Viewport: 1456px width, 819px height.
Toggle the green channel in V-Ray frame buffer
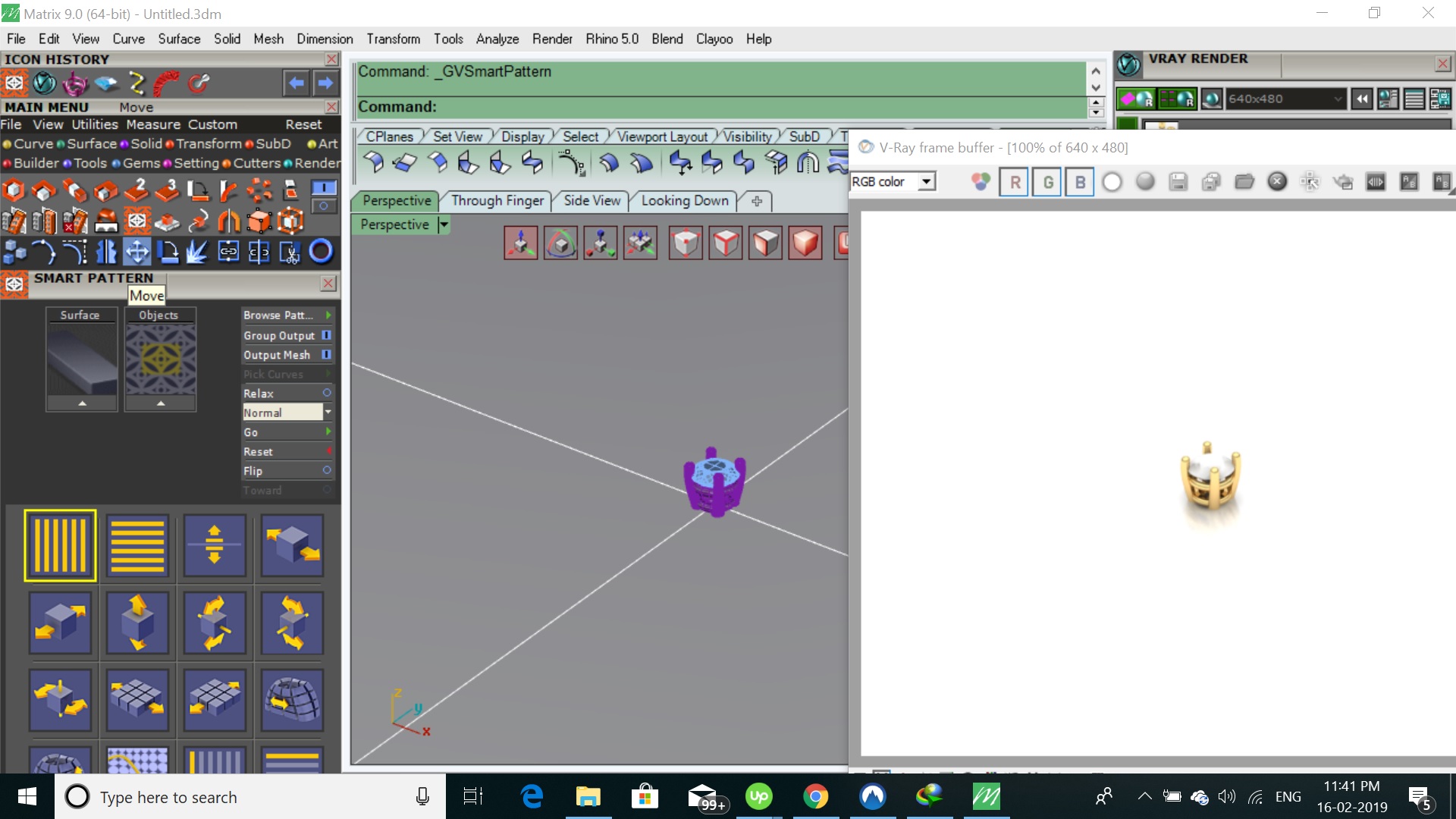pos(1047,182)
